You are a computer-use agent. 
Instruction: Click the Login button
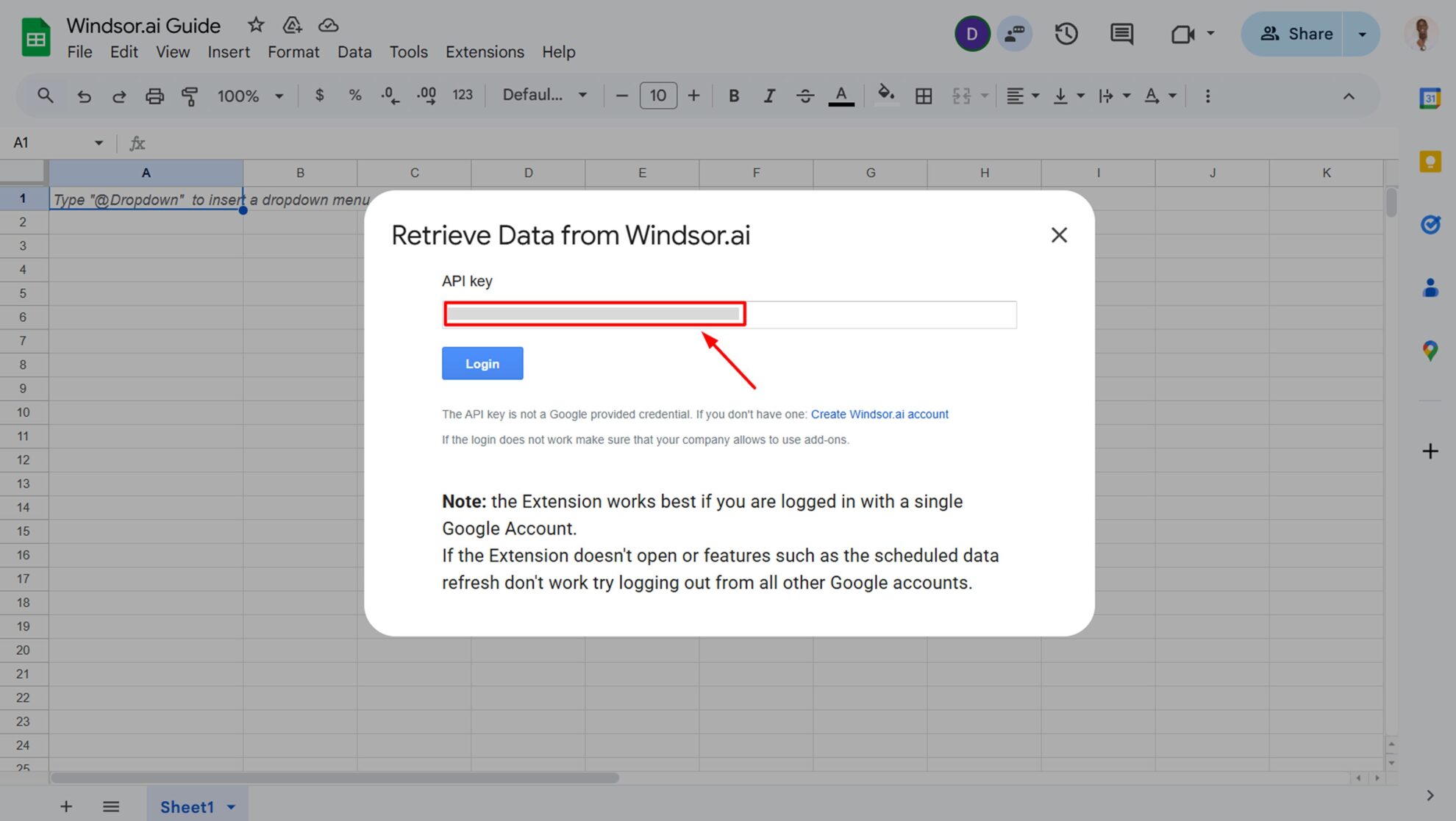coord(482,363)
